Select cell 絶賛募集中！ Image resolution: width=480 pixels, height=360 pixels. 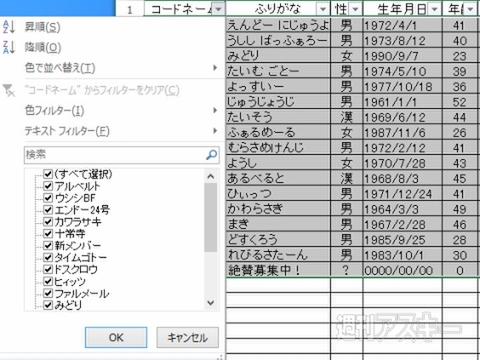click(278, 270)
